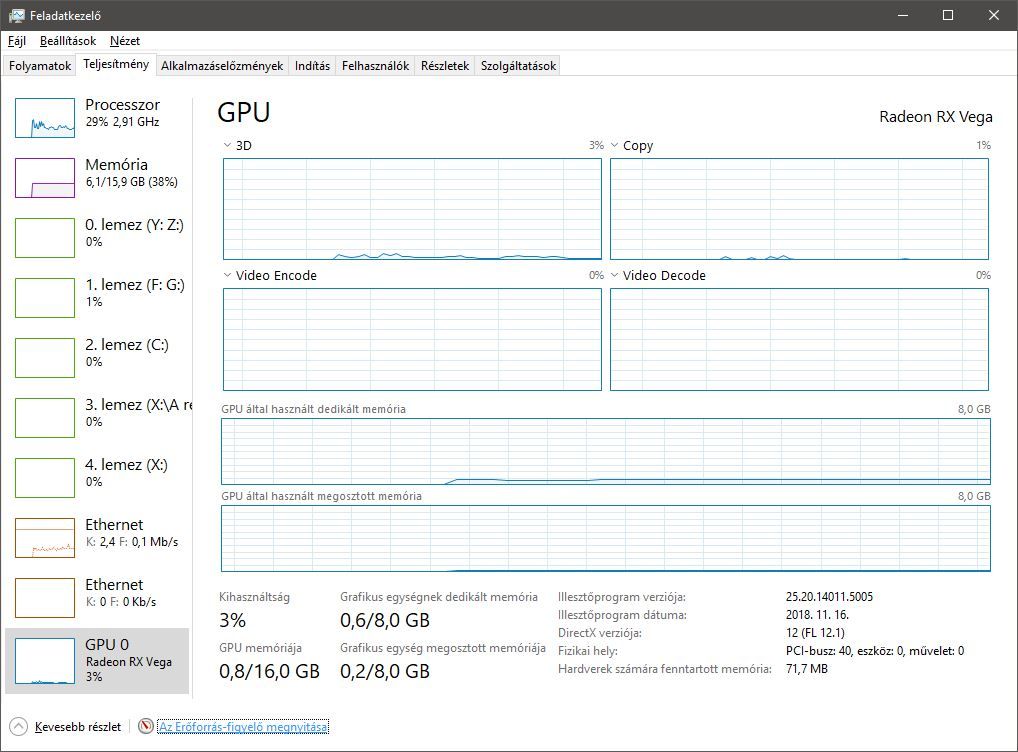The width and height of the screenshot is (1018, 752).
Task: Switch to the Részletek tab
Action: point(445,66)
